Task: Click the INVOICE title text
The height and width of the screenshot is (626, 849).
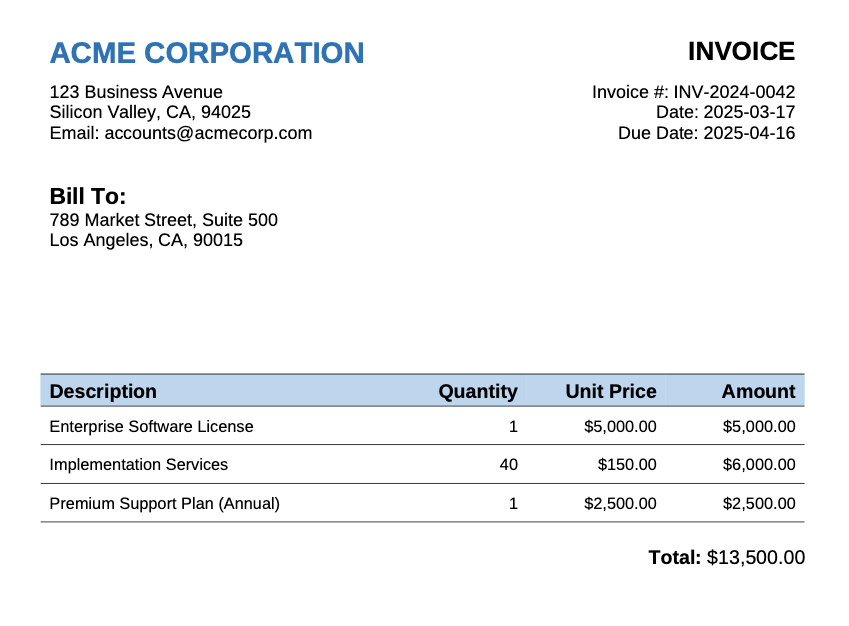Action: coord(741,51)
